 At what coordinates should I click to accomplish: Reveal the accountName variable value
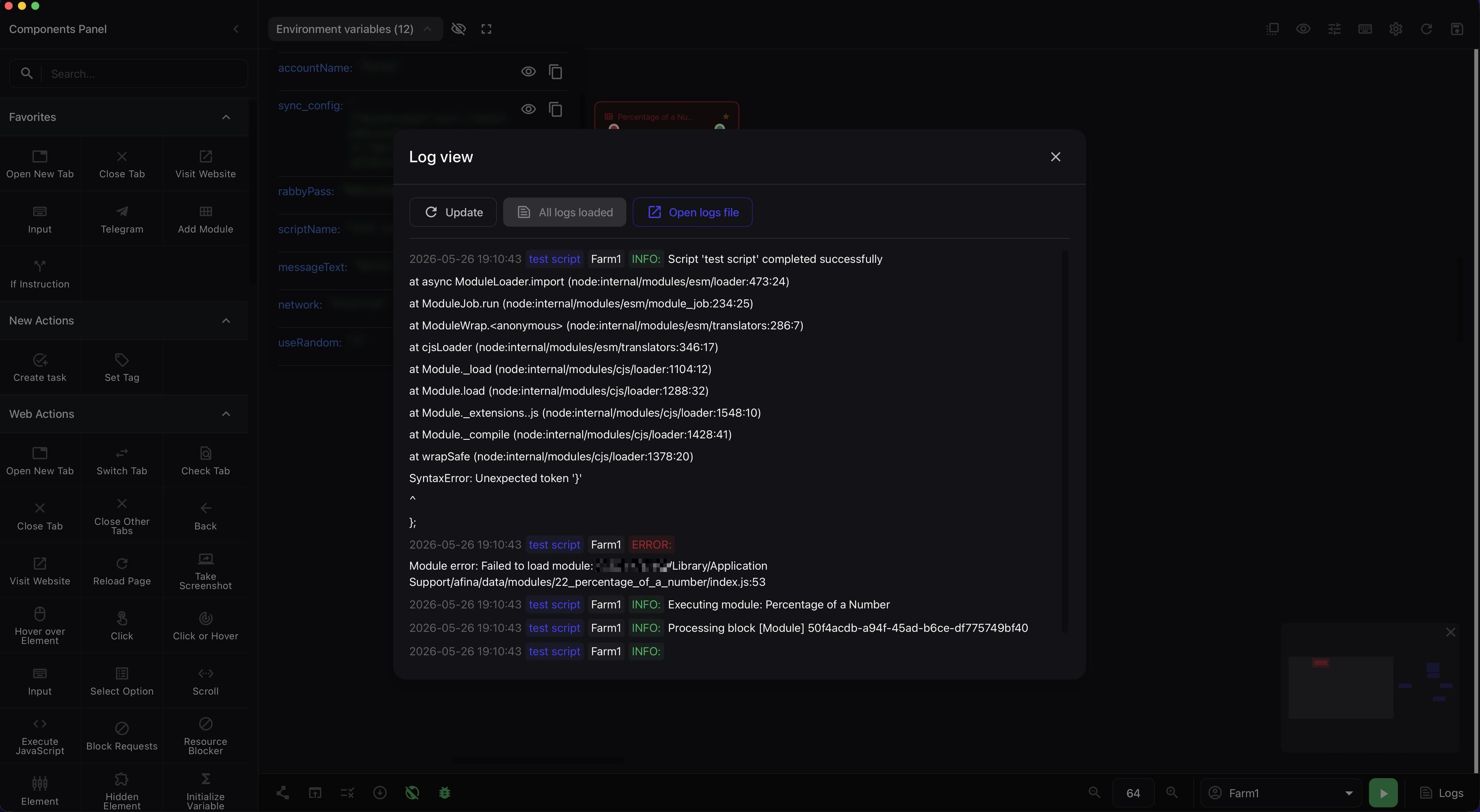pyautogui.click(x=528, y=72)
